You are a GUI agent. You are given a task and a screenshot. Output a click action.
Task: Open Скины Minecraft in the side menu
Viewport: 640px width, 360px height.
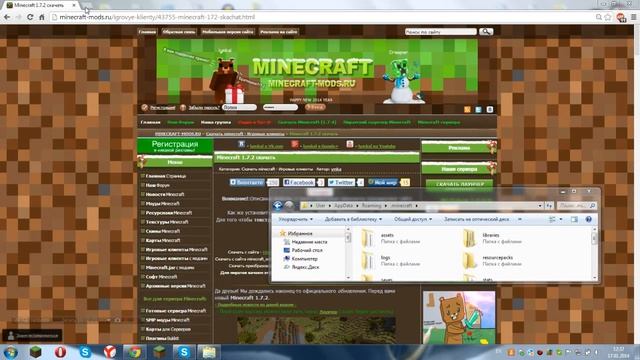click(x=163, y=231)
